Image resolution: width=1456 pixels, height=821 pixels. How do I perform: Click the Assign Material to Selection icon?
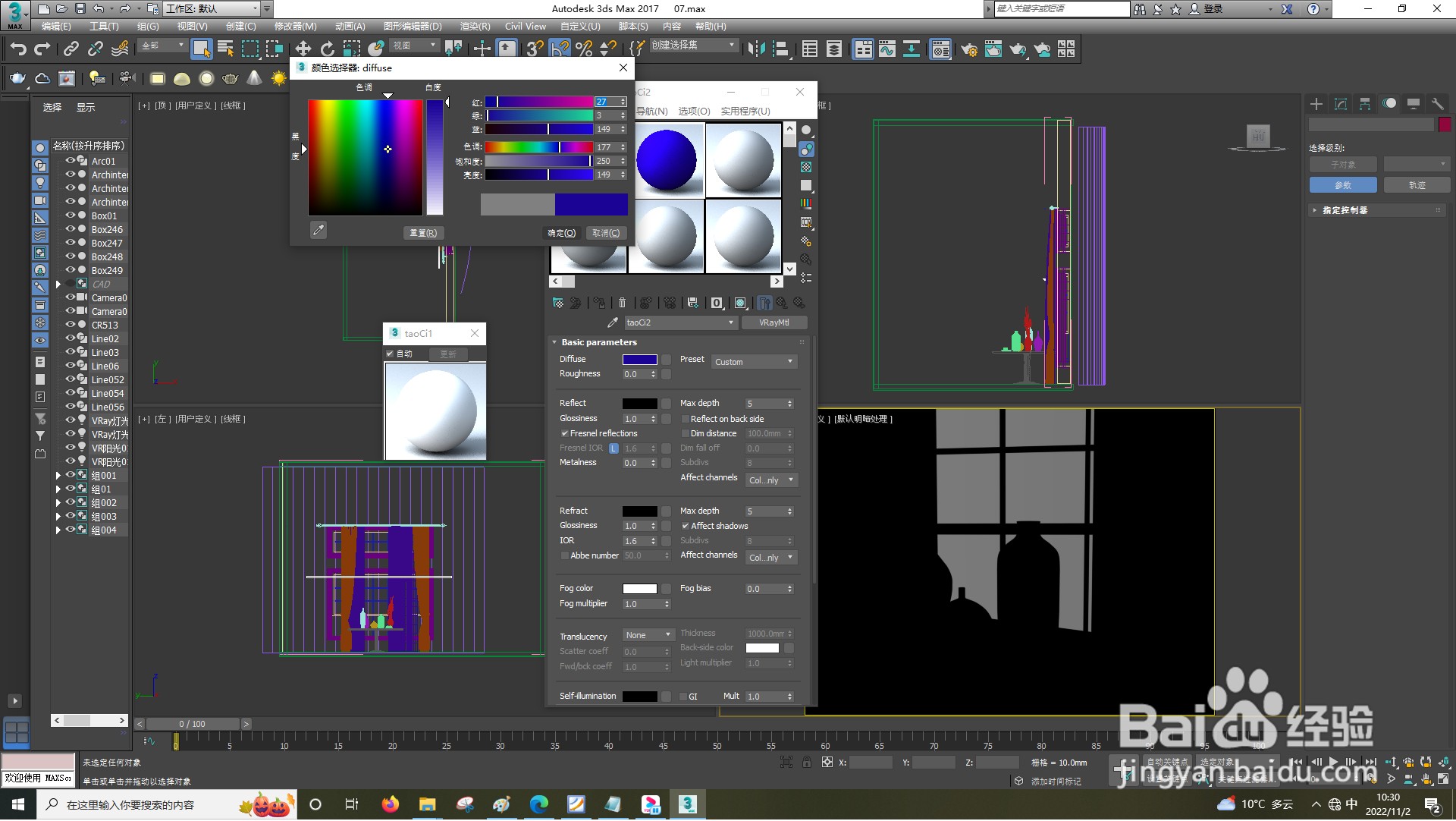click(598, 303)
